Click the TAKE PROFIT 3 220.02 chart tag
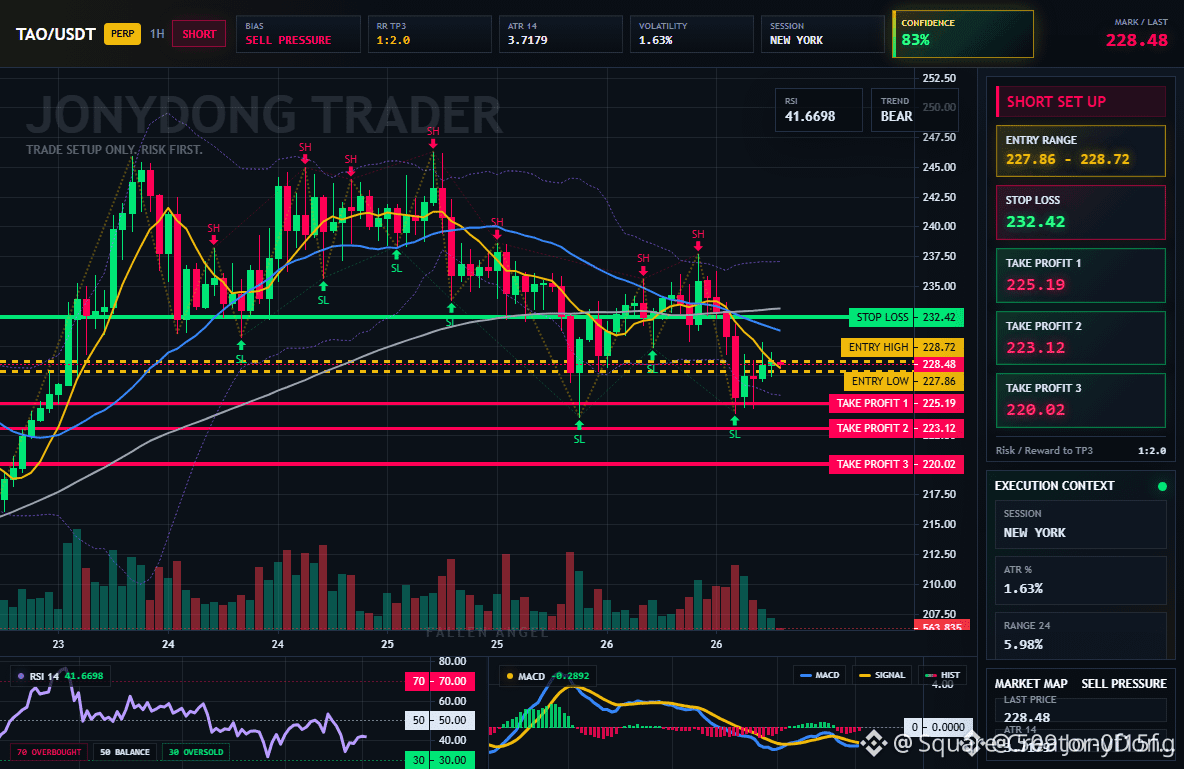Screen dimensions: 1184x769 (896, 464)
